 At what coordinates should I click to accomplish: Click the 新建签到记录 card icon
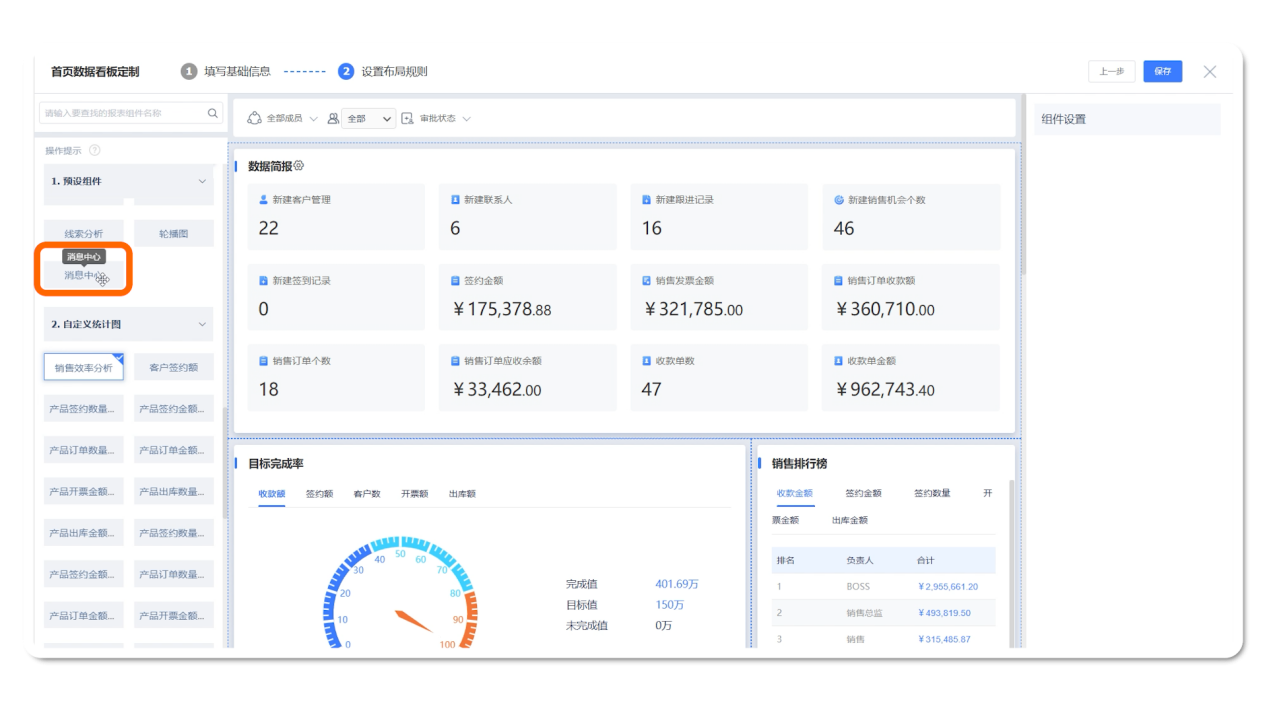263,281
